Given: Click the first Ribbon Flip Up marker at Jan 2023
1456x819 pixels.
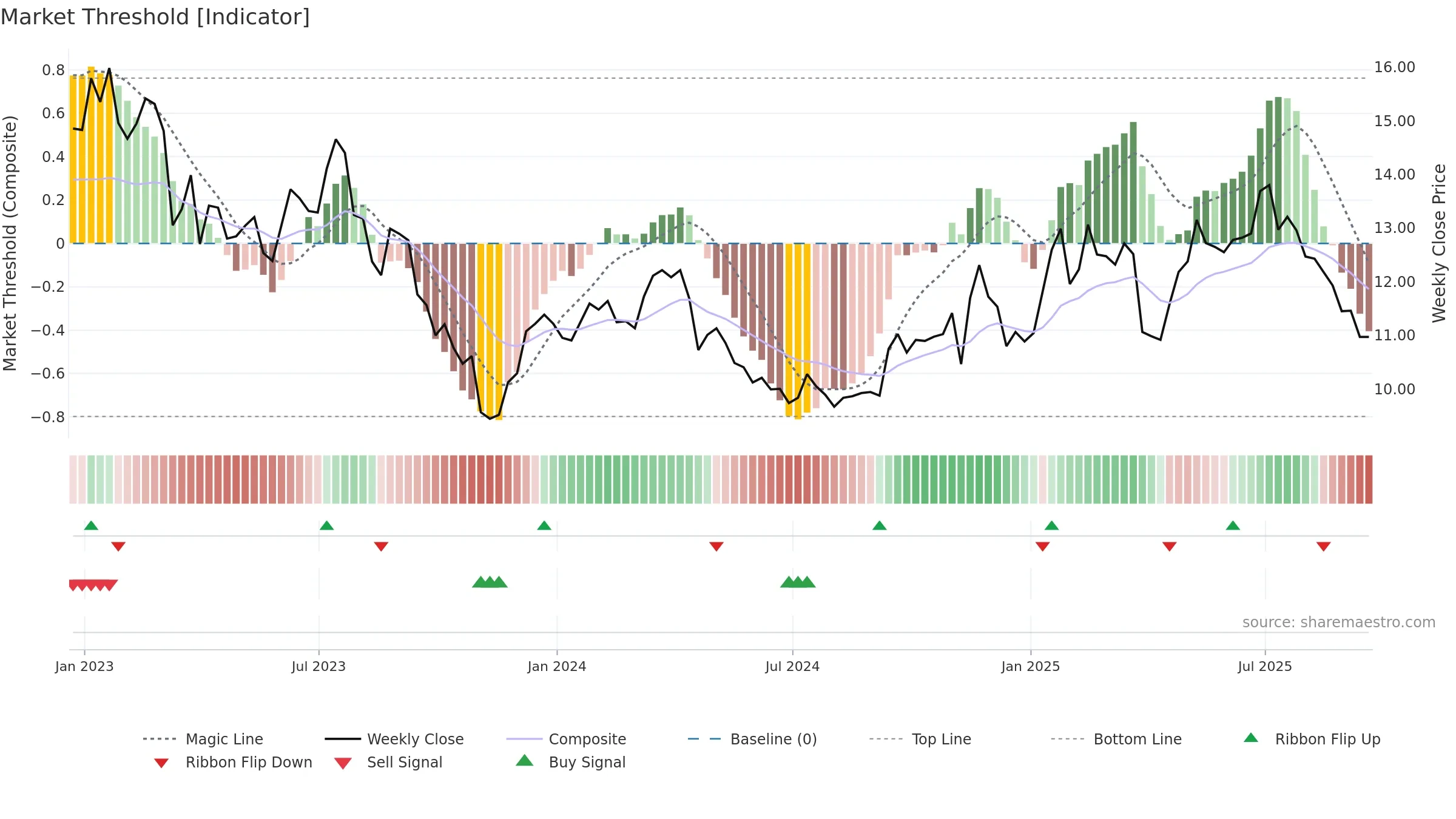Looking at the screenshot, I should point(91,525).
